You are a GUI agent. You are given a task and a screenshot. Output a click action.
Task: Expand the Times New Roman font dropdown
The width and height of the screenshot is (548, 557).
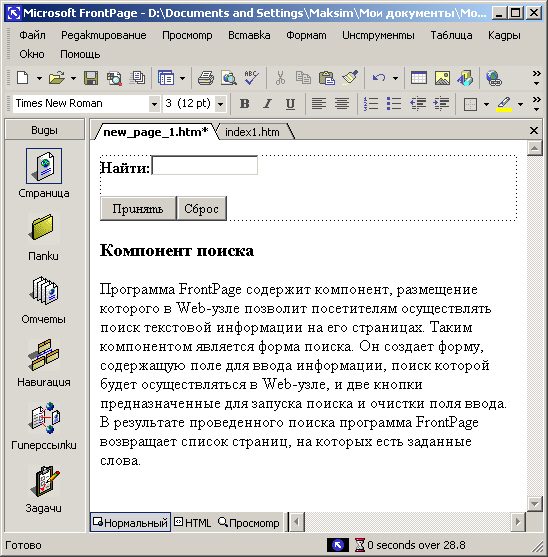pos(154,104)
